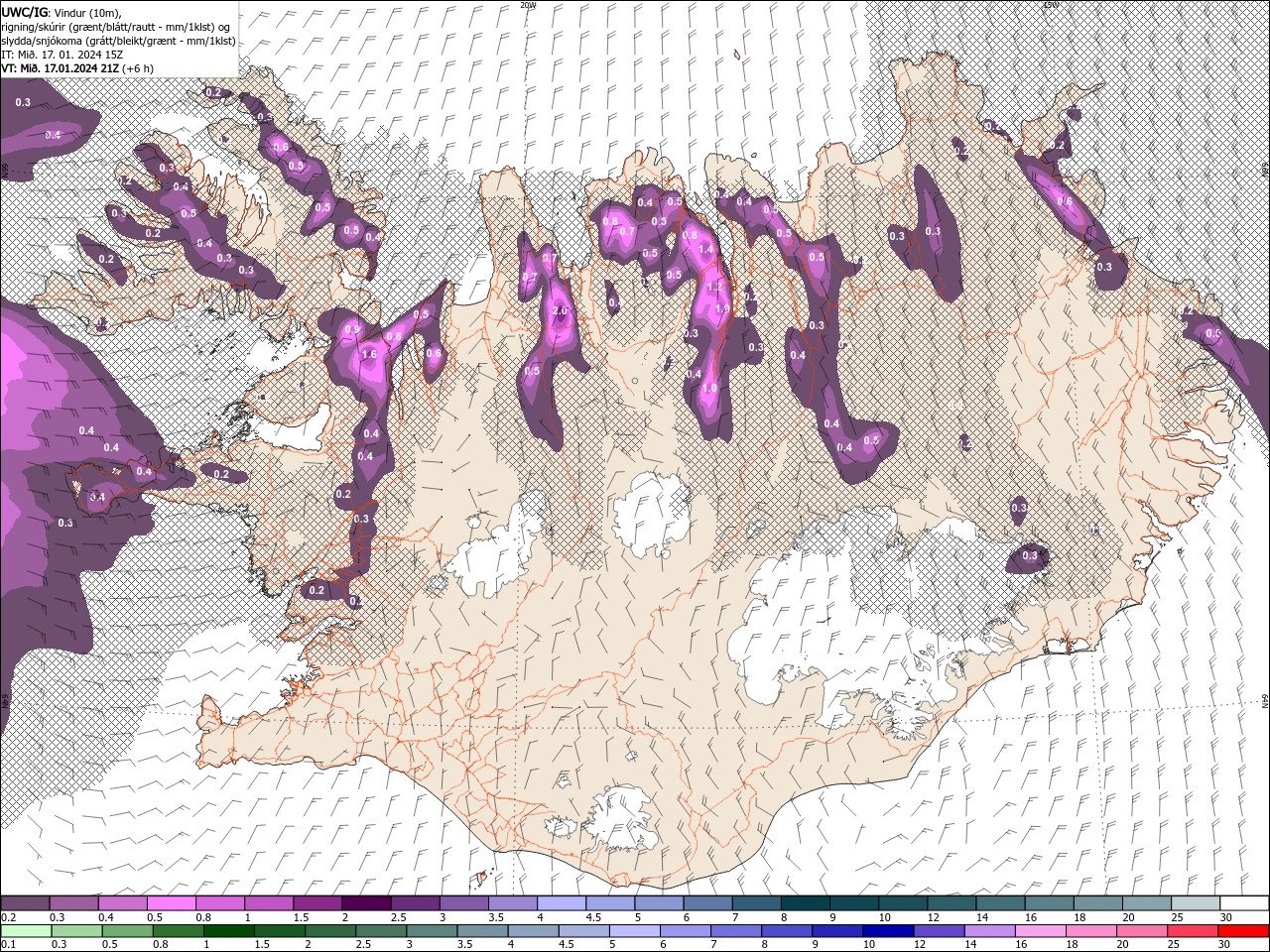
Task: Click the '3.5' label in the upper legend row
Action: click(x=495, y=917)
